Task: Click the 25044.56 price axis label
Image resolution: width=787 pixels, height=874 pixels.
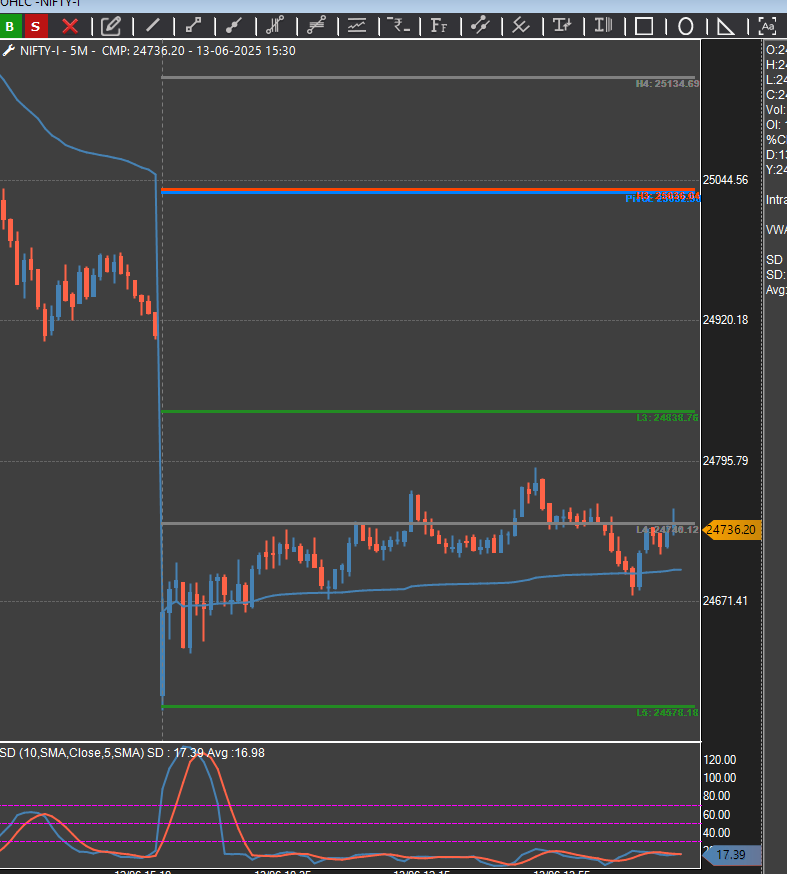Action: 725,180
